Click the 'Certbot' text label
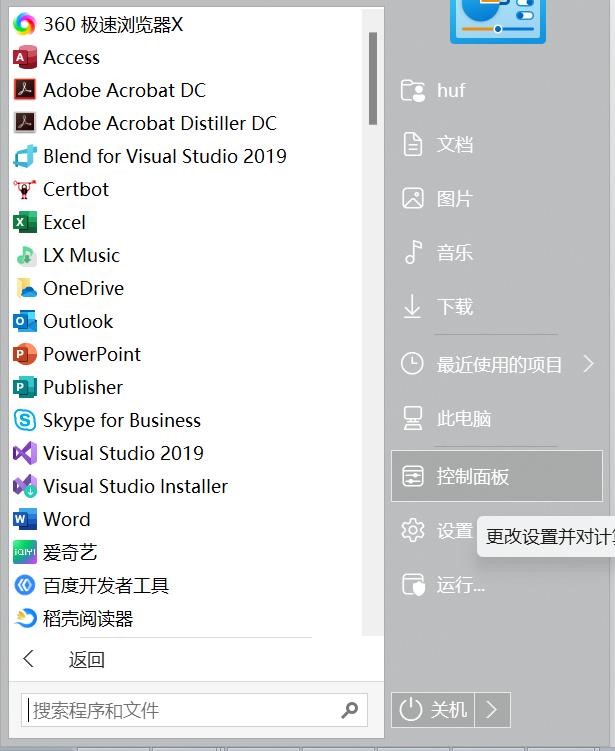This screenshot has height=751, width=615. click(x=76, y=189)
